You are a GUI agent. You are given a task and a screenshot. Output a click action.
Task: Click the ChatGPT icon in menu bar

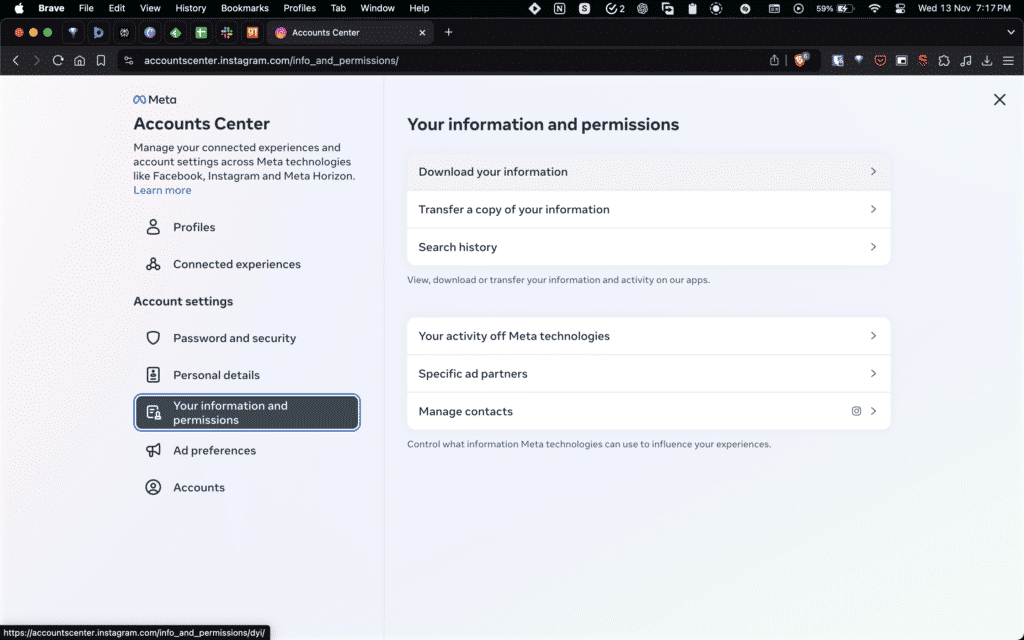click(x=642, y=8)
